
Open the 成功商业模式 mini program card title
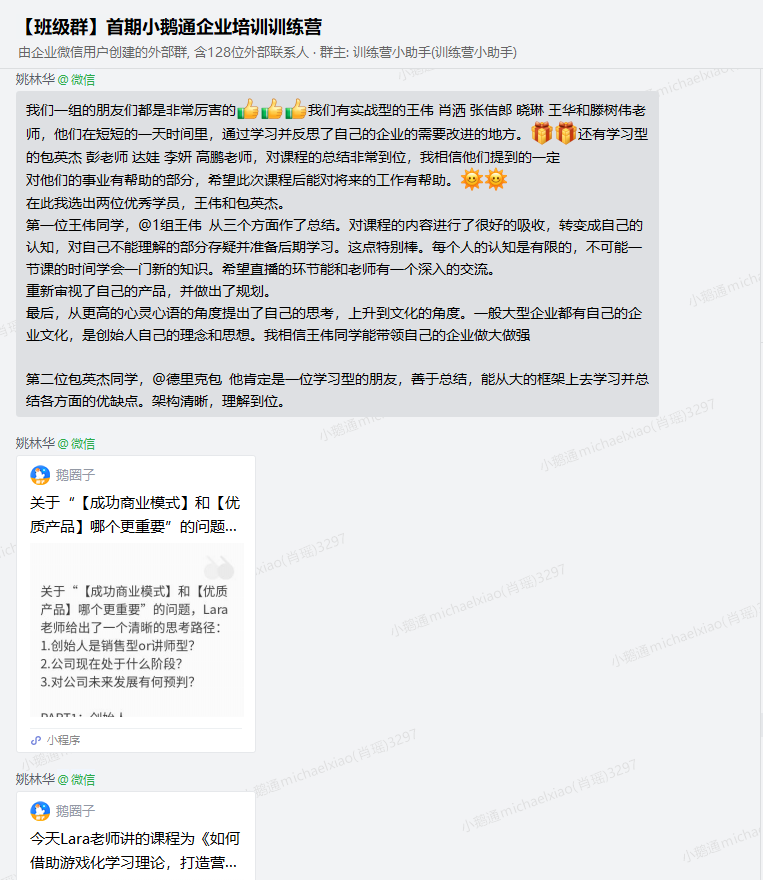tap(135, 514)
